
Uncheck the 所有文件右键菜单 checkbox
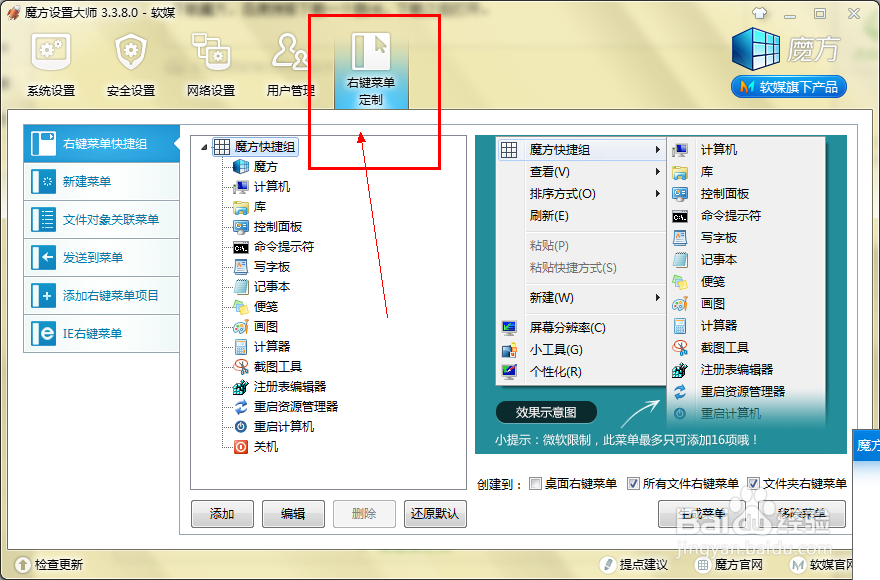[x=633, y=483]
